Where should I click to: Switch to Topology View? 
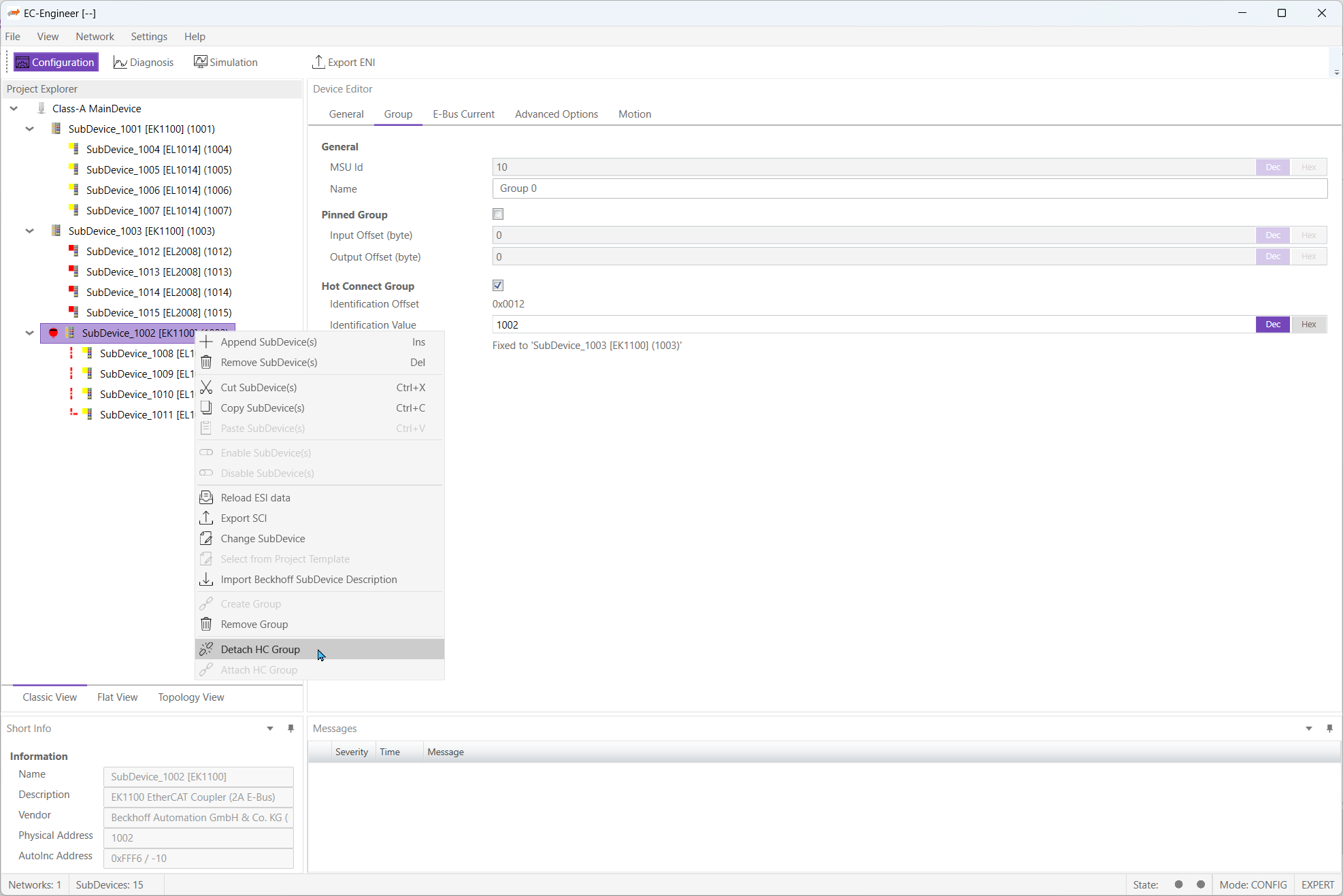click(x=190, y=697)
